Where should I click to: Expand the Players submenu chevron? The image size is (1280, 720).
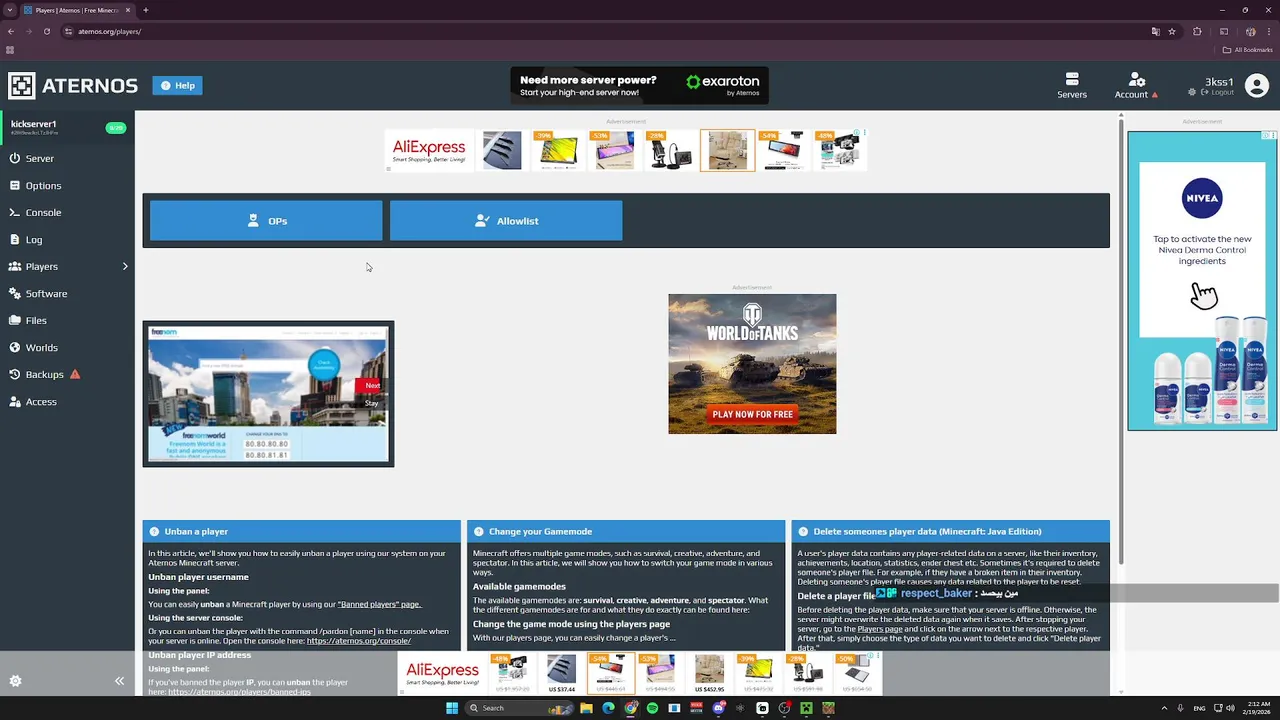click(125, 266)
